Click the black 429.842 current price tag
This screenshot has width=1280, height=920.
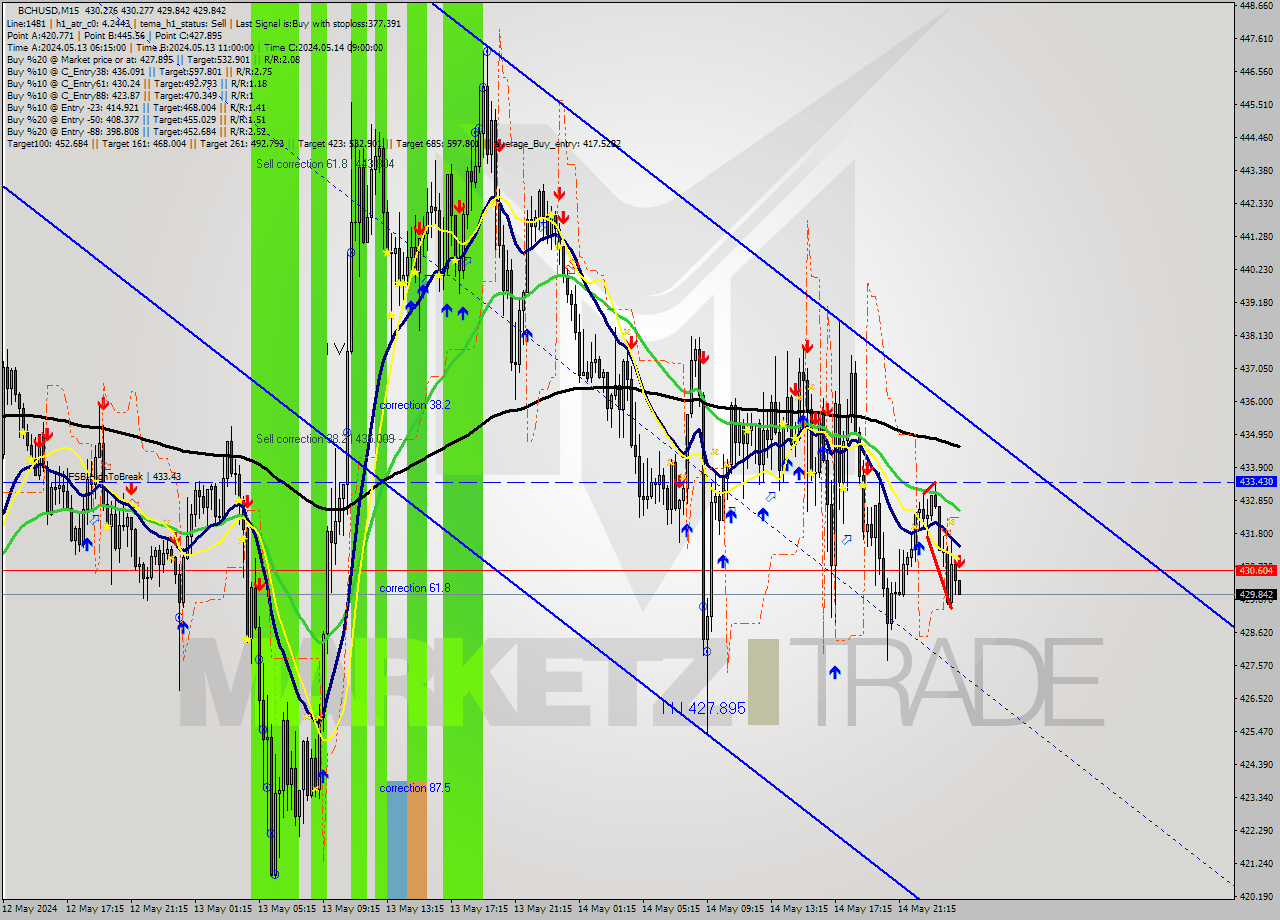click(x=1256, y=594)
